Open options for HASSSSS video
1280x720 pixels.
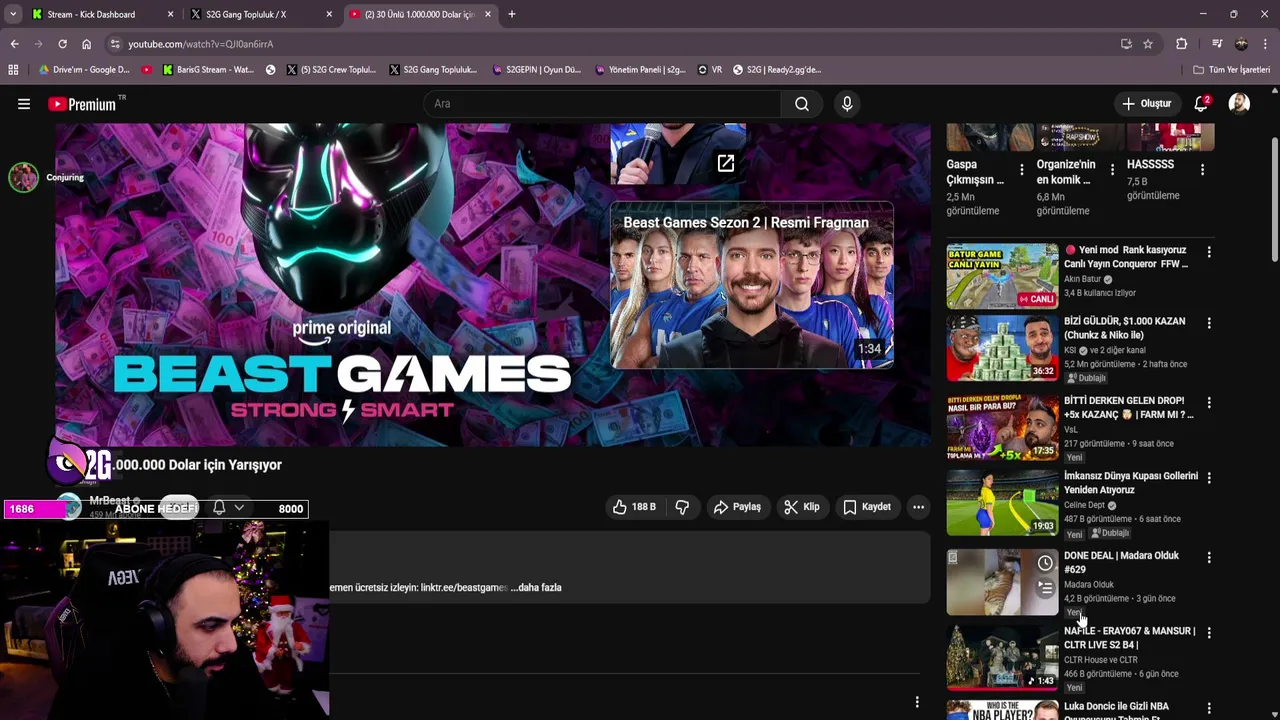pyautogui.click(x=1202, y=170)
